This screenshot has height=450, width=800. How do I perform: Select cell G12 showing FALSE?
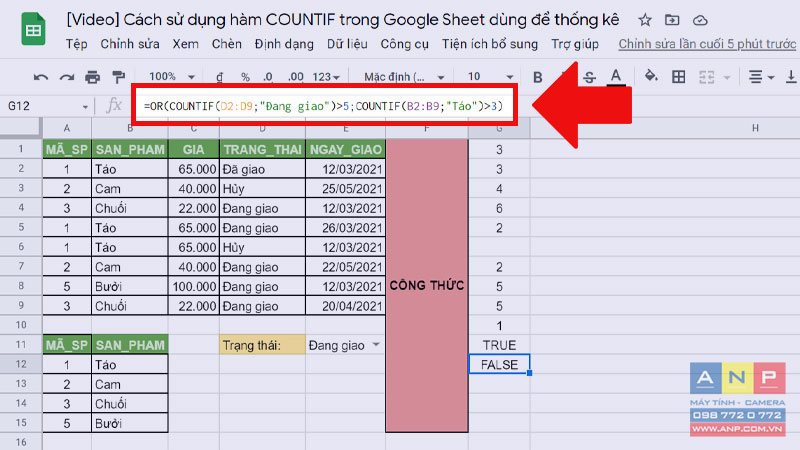click(499, 364)
